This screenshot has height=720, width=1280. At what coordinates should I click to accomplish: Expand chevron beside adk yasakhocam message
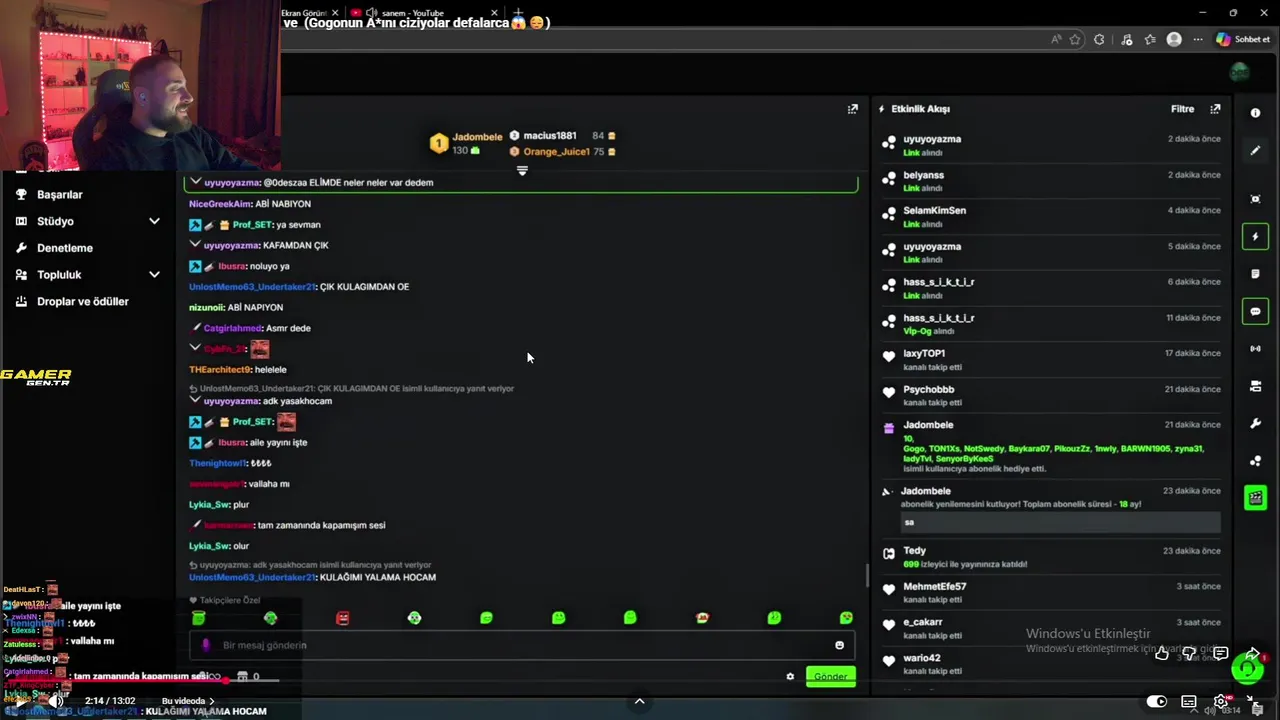(x=195, y=401)
